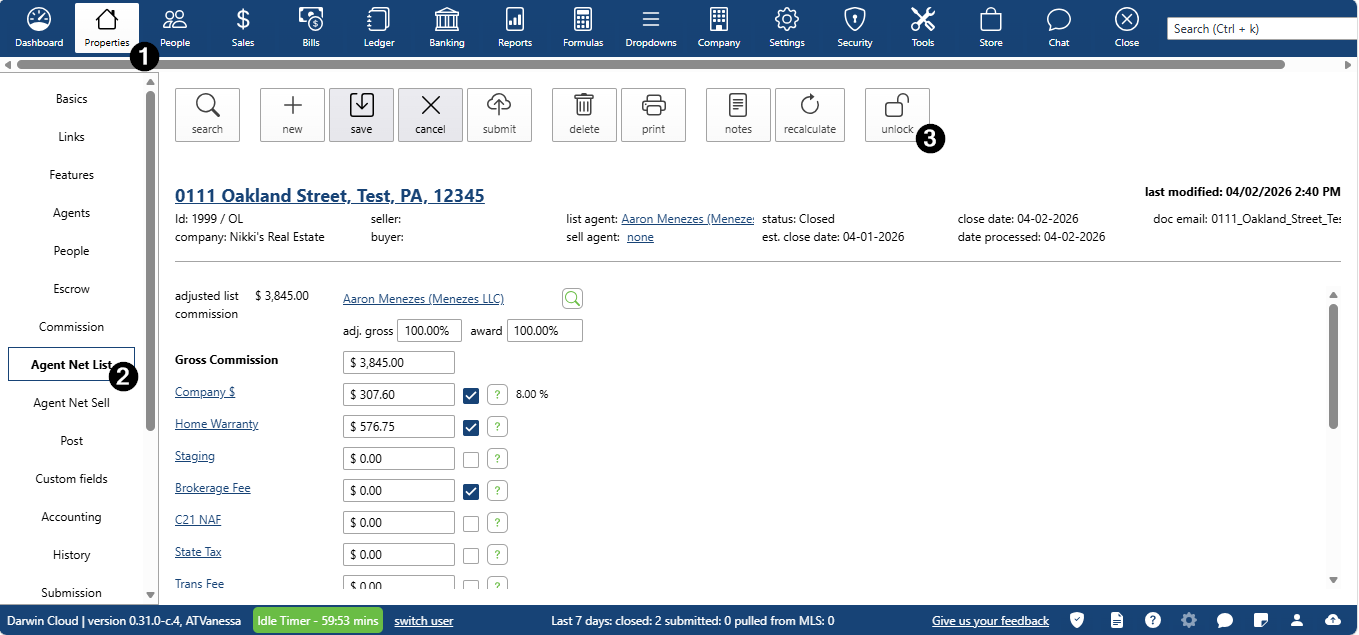Open the Banking module
The width and height of the screenshot is (1359, 635).
tap(447, 27)
